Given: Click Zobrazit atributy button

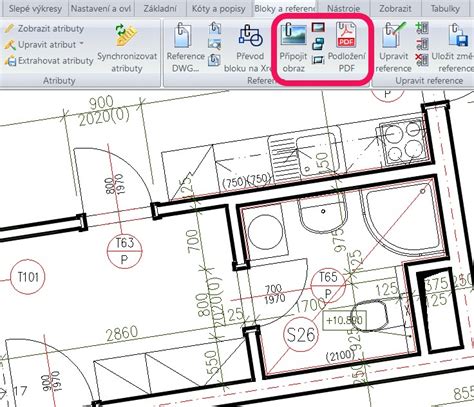Looking at the screenshot, I should pyautogui.click(x=44, y=29).
